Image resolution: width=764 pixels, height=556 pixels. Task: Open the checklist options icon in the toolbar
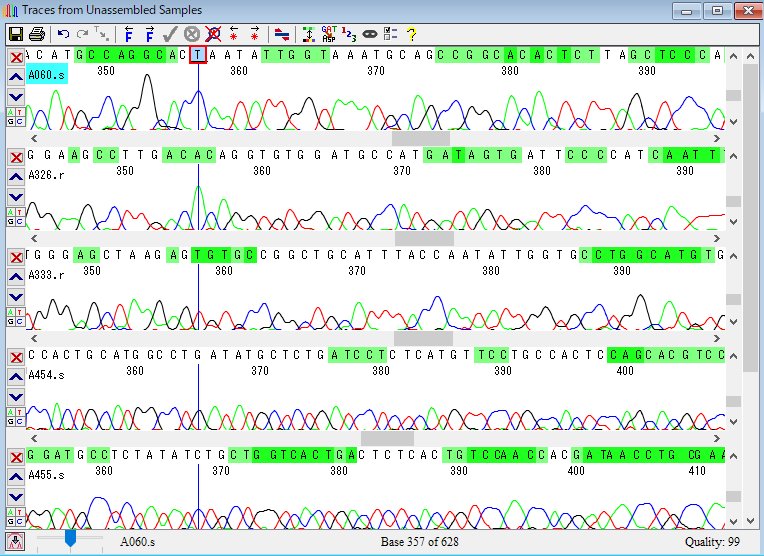[x=390, y=34]
